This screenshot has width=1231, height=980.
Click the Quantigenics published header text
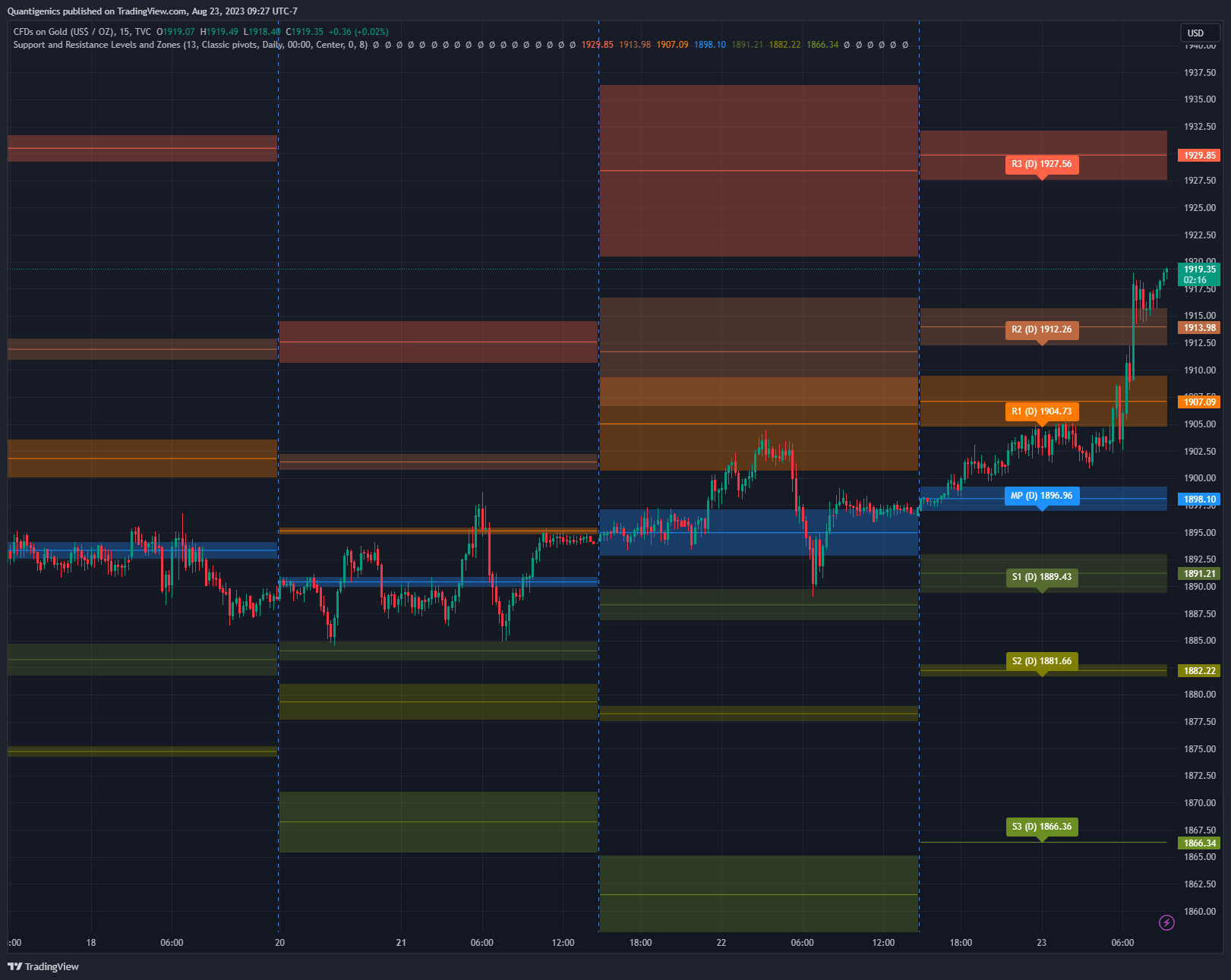pyautogui.click(x=152, y=11)
